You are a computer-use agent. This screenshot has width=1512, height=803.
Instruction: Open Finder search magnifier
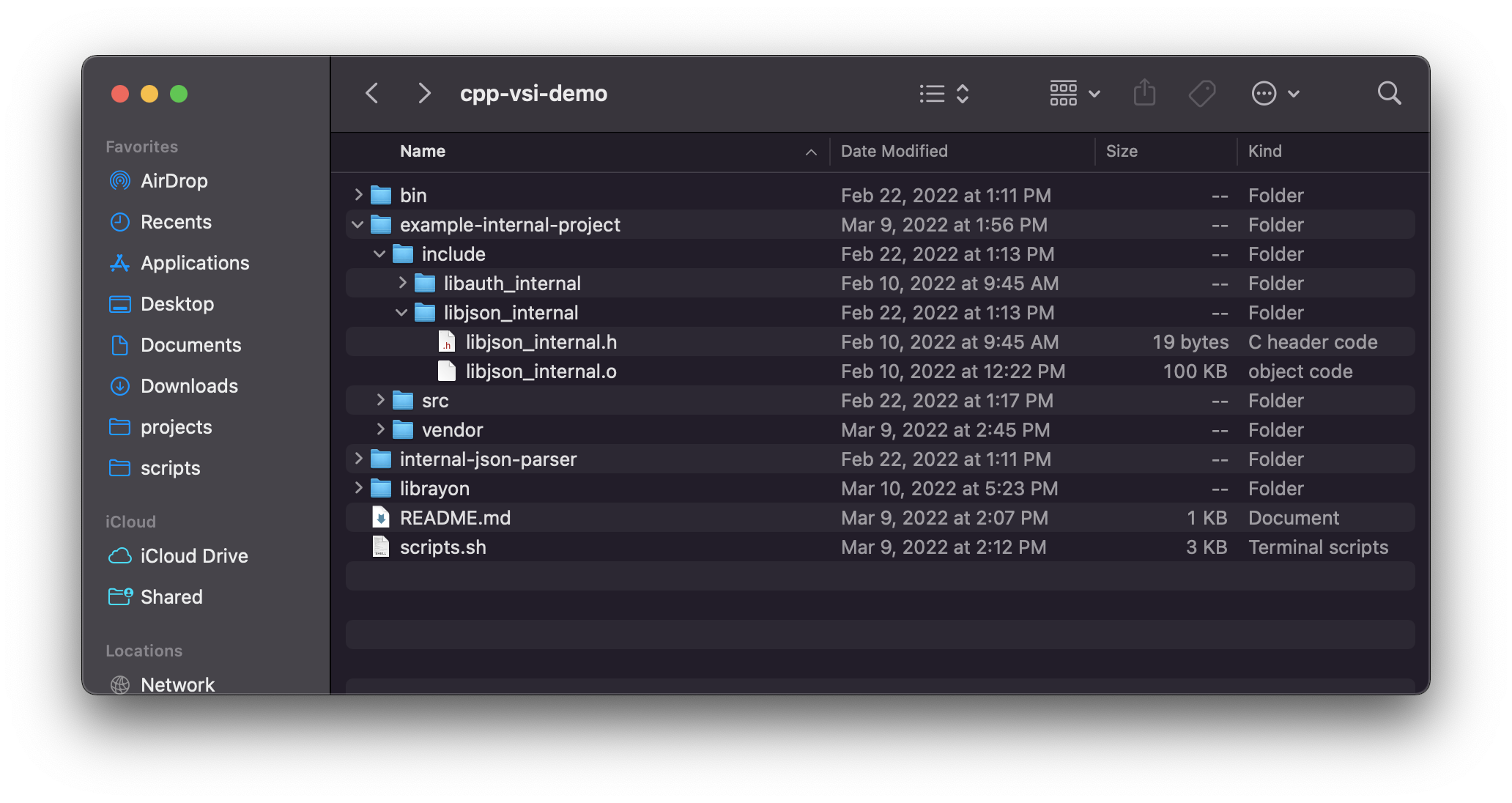click(1389, 94)
